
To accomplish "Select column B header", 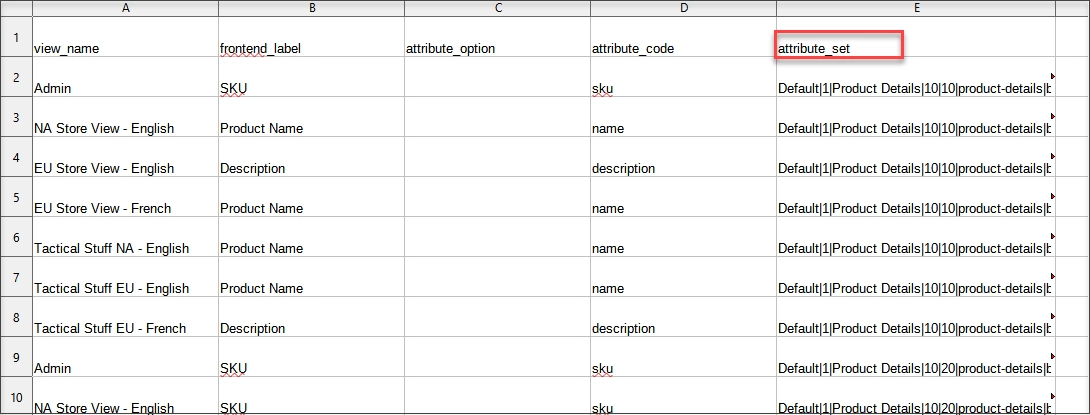I will (311, 8).
